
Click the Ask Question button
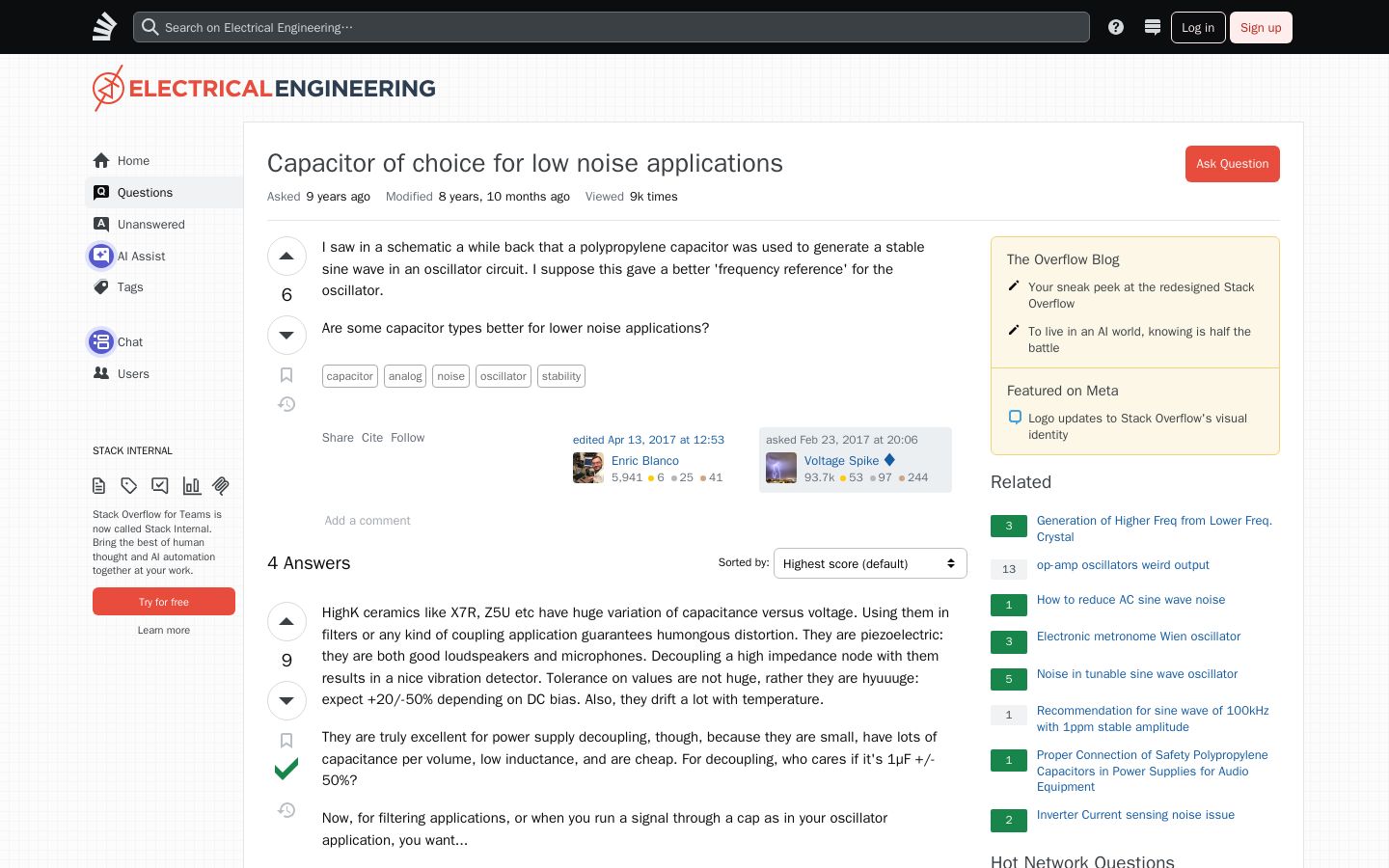point(1233,164)
